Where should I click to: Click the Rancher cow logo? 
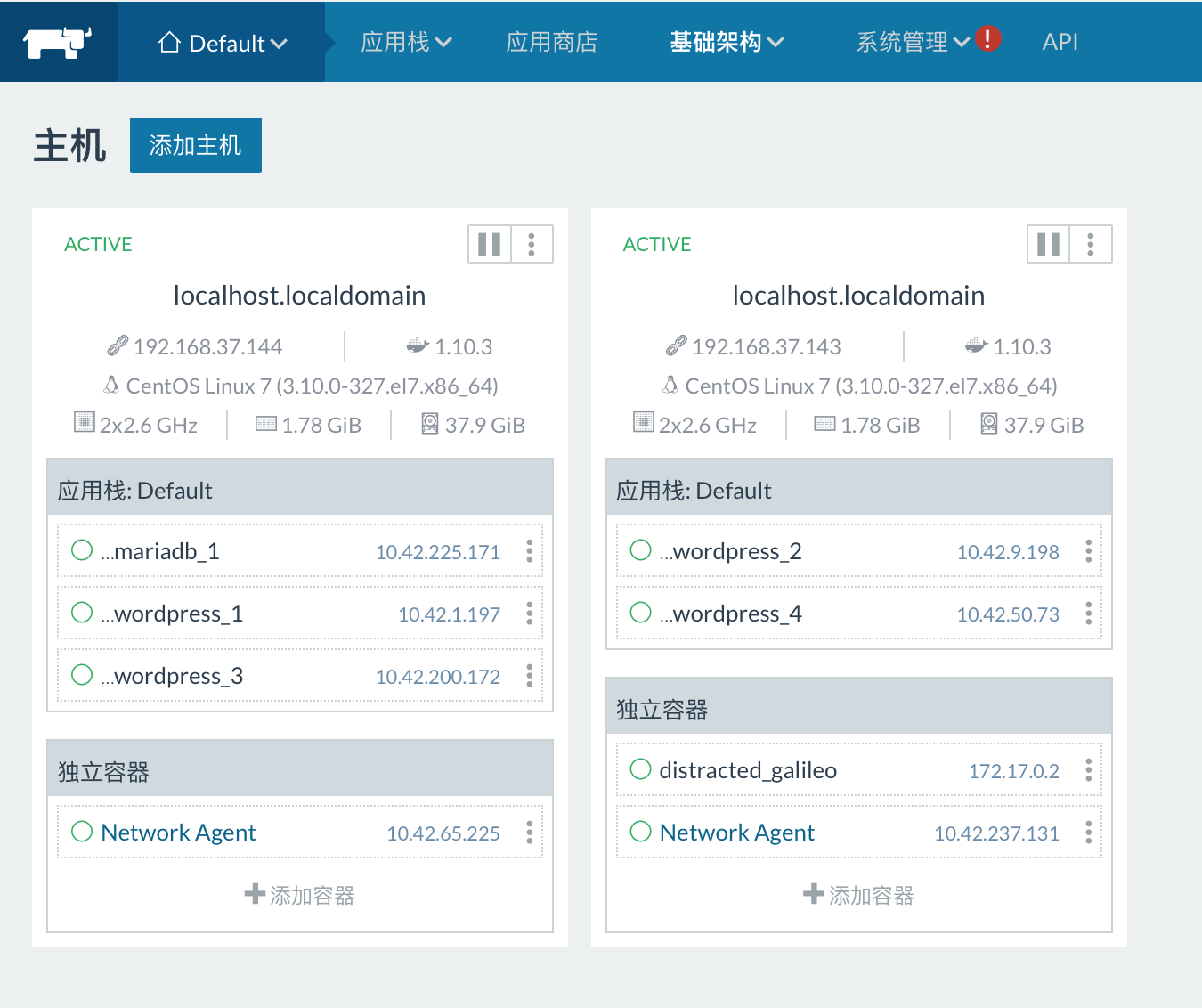[x=58, y=41]
